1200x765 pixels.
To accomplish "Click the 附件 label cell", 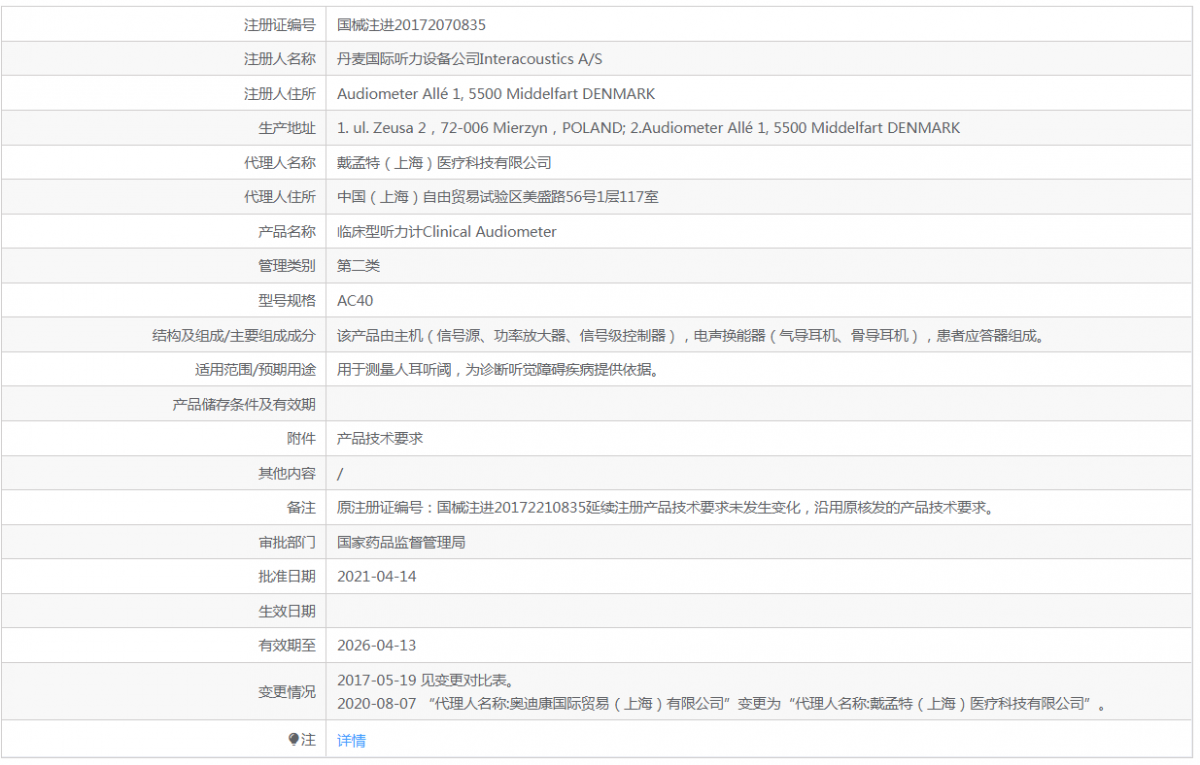I will (x=164, y=439).
